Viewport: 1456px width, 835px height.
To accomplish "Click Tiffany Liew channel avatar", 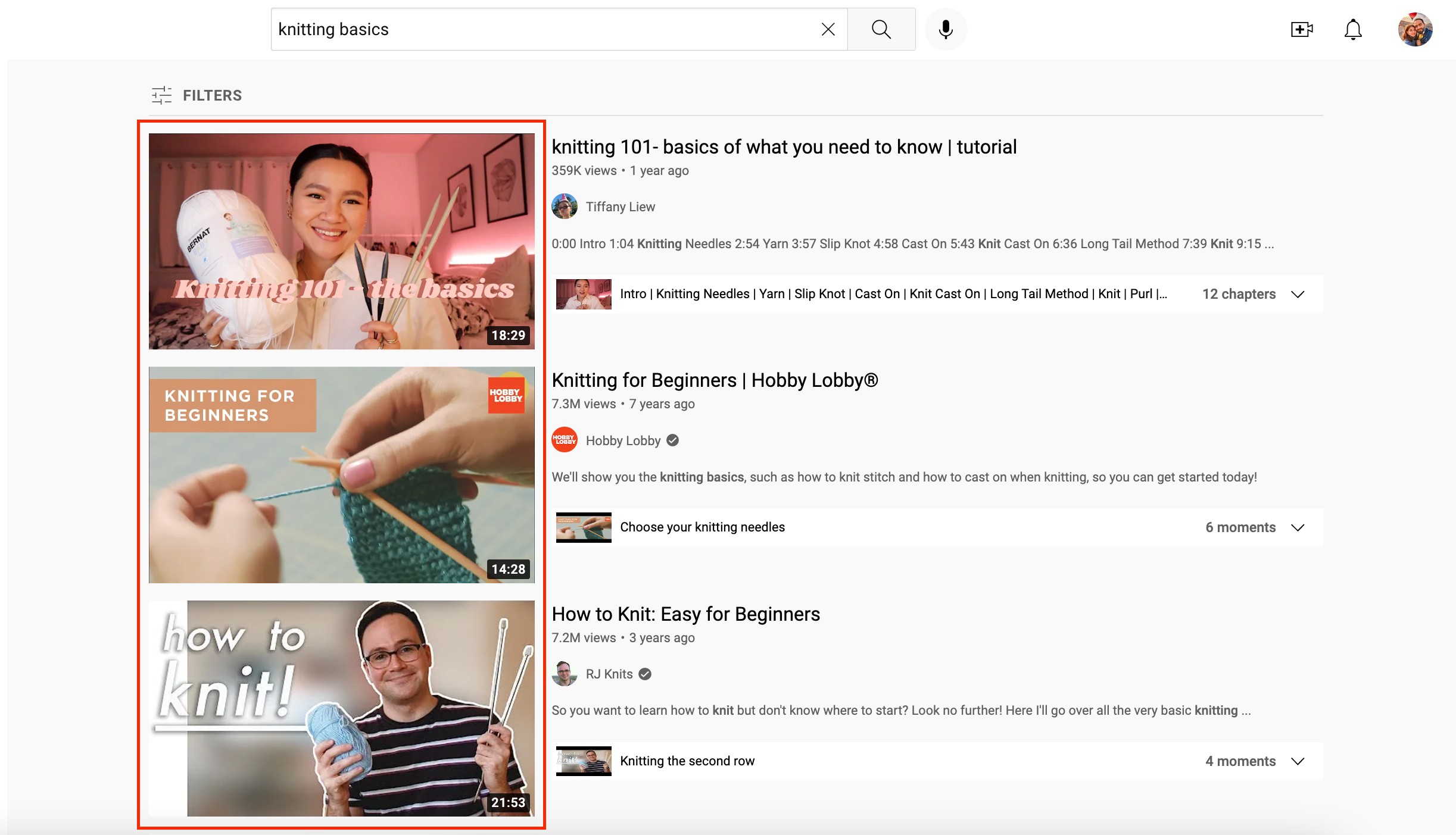I will point(565,207).
